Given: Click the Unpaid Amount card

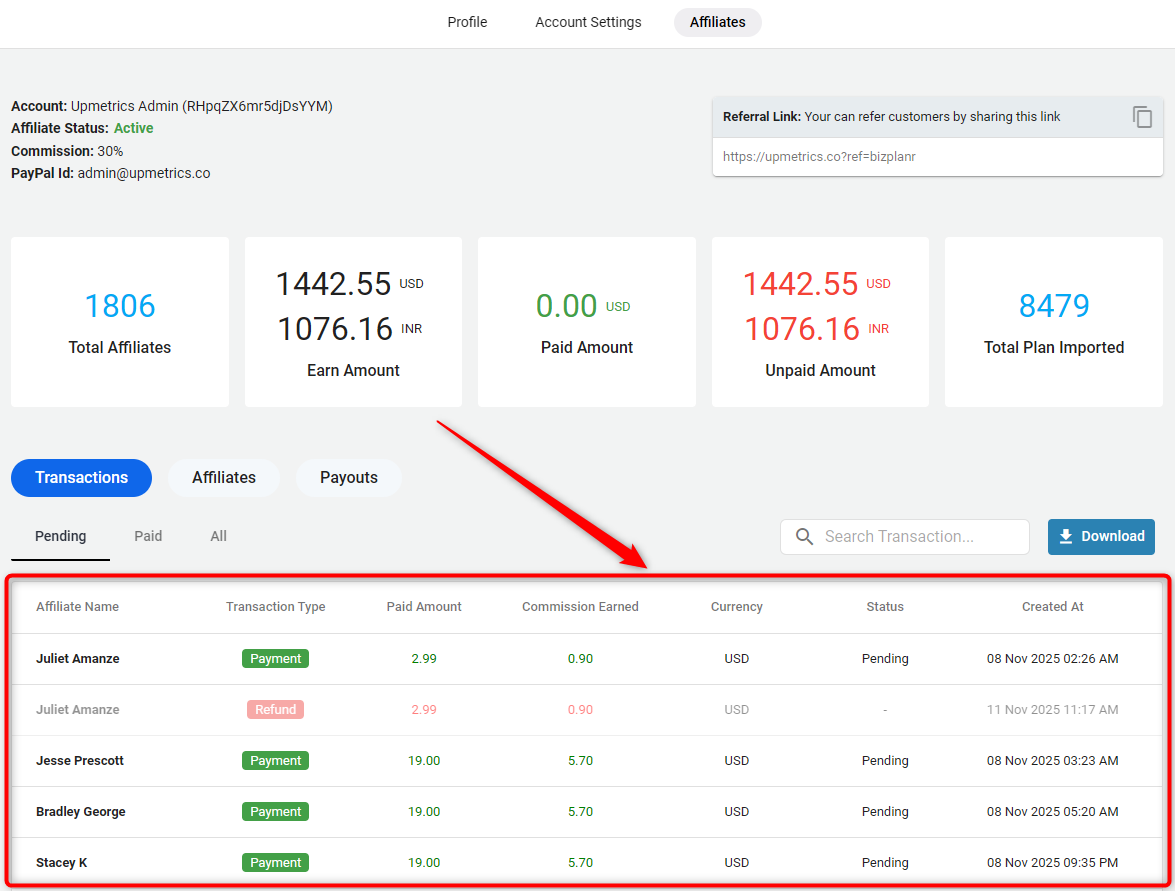Looking at the screenshot, I should pos(820,322).
